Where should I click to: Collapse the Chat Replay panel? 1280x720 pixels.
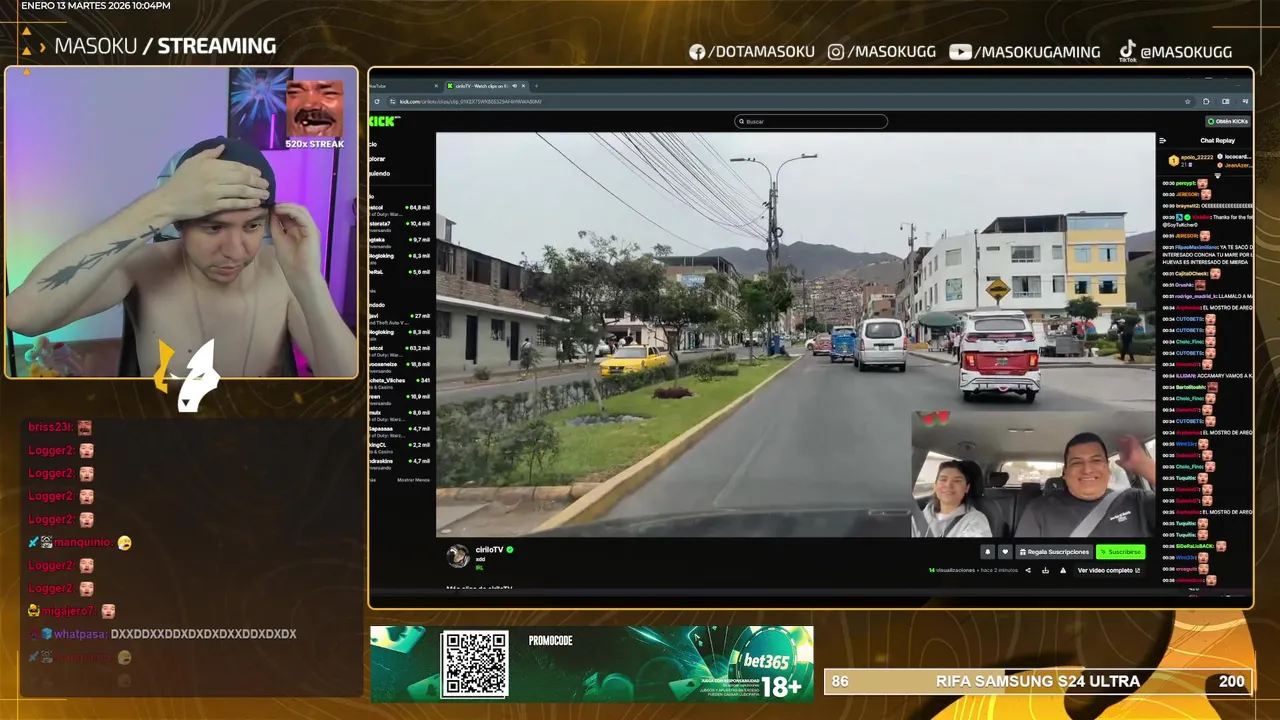click(x=1163, y=141)
